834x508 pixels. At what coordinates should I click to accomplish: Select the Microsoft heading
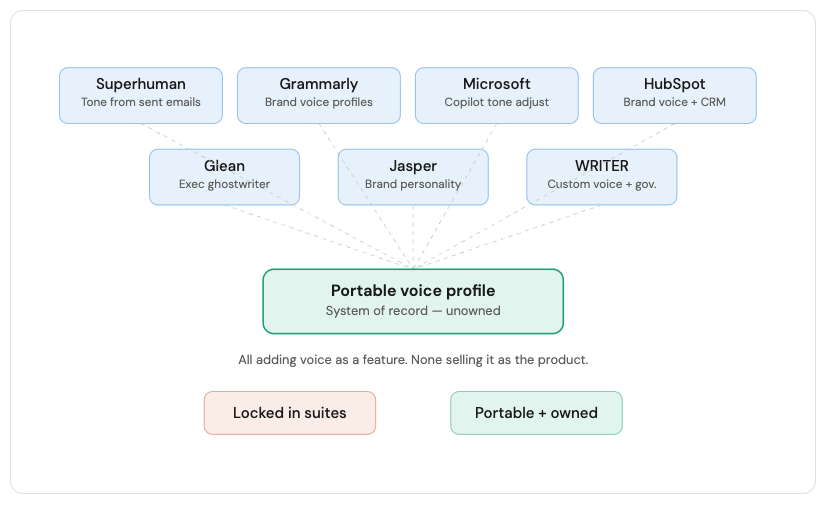[x=497, y=84]
